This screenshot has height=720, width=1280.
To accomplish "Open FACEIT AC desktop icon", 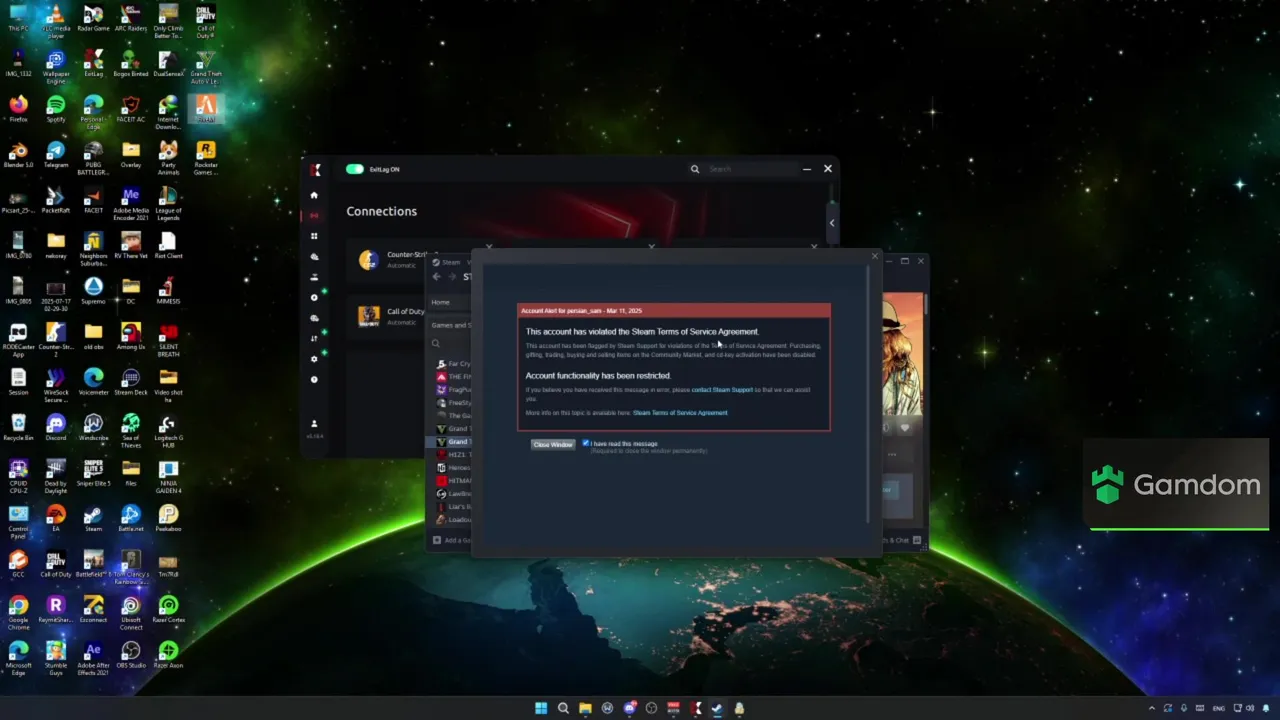I will point(131,108).
